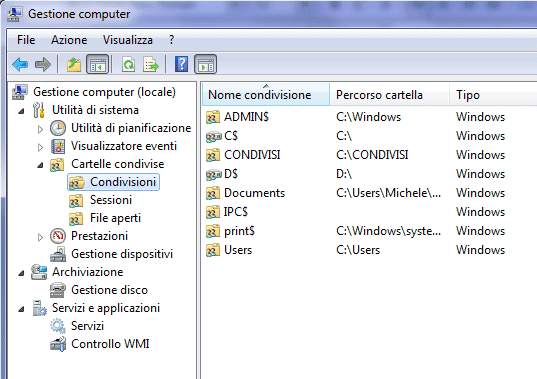The image size is (537, 379).
Task: Open the Azione menu
Action: 69,40
